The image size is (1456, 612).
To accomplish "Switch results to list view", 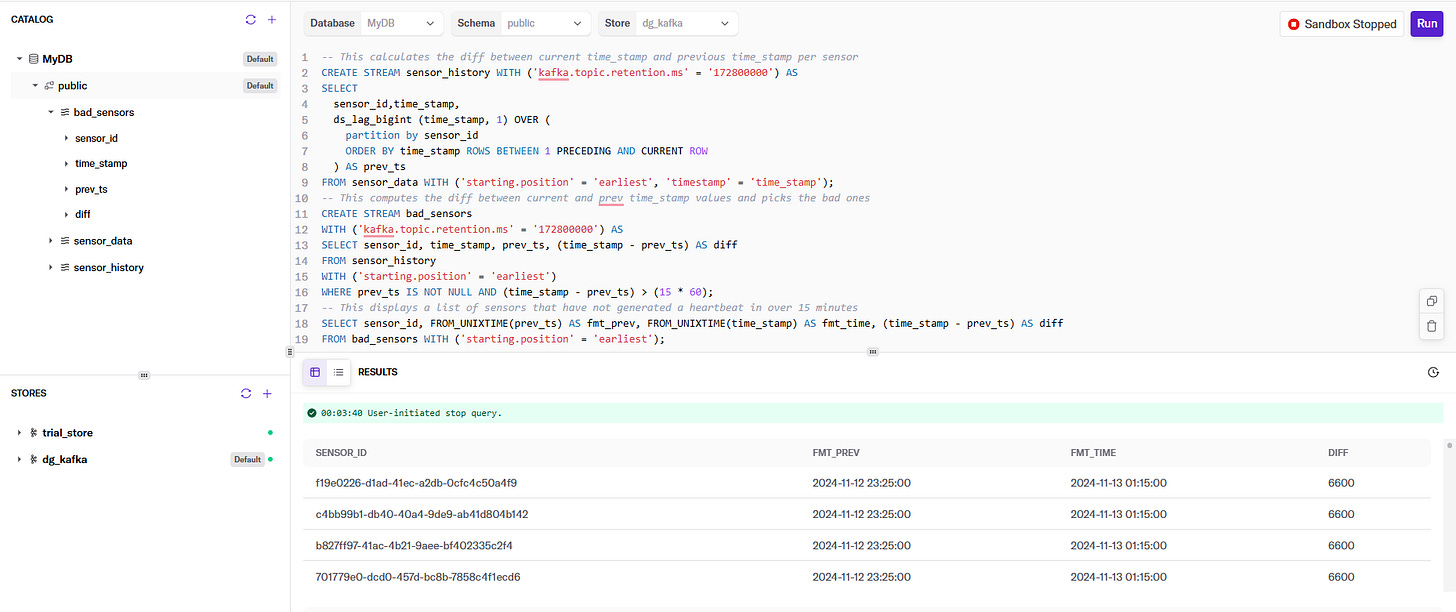I will tap(339, 372).
